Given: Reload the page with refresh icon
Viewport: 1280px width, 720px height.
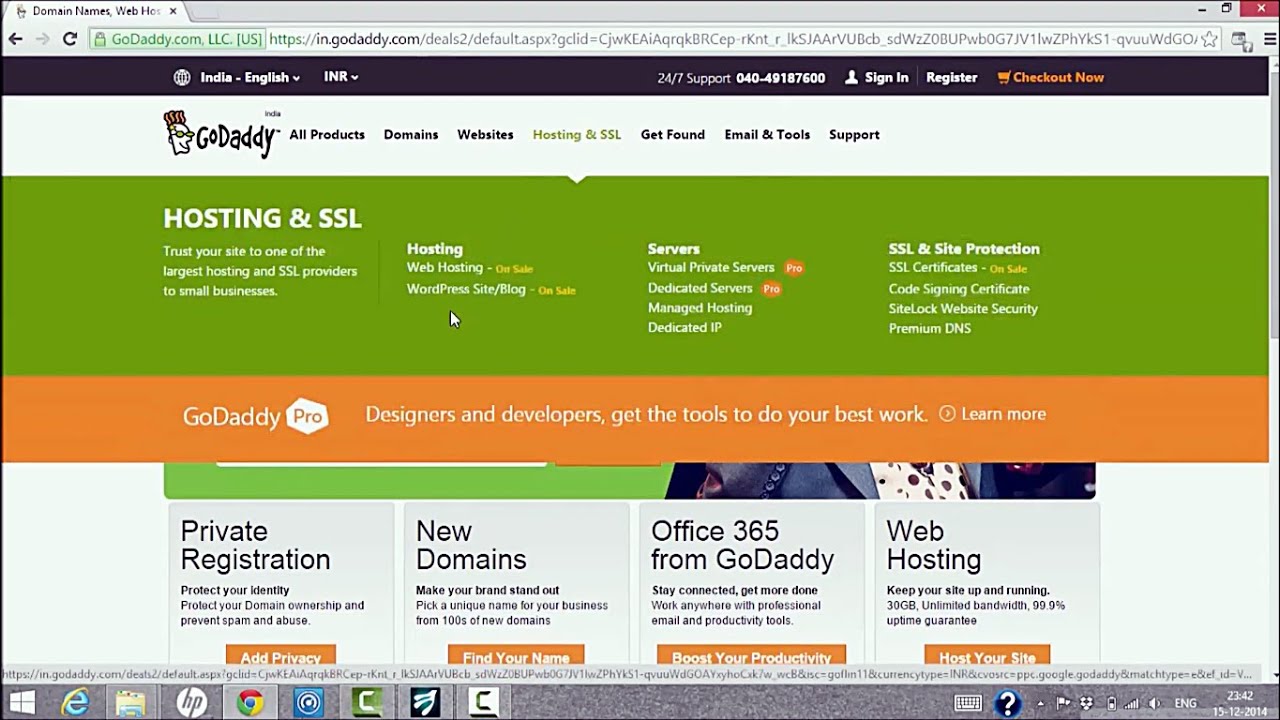Looking at the screenshot, I should click(70, 39).
